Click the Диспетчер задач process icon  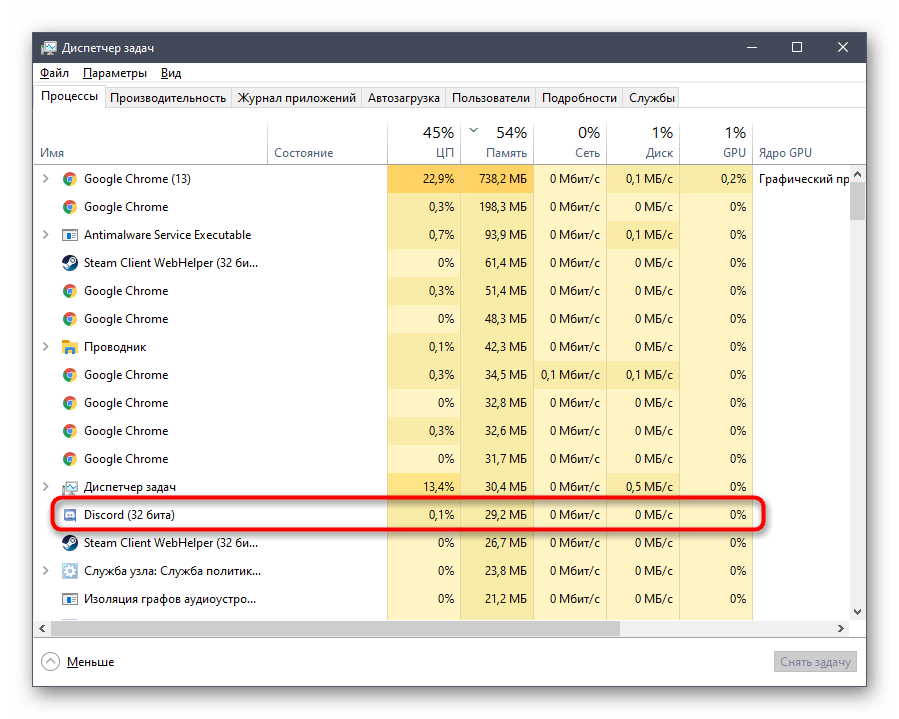click(x=70, y=487)
